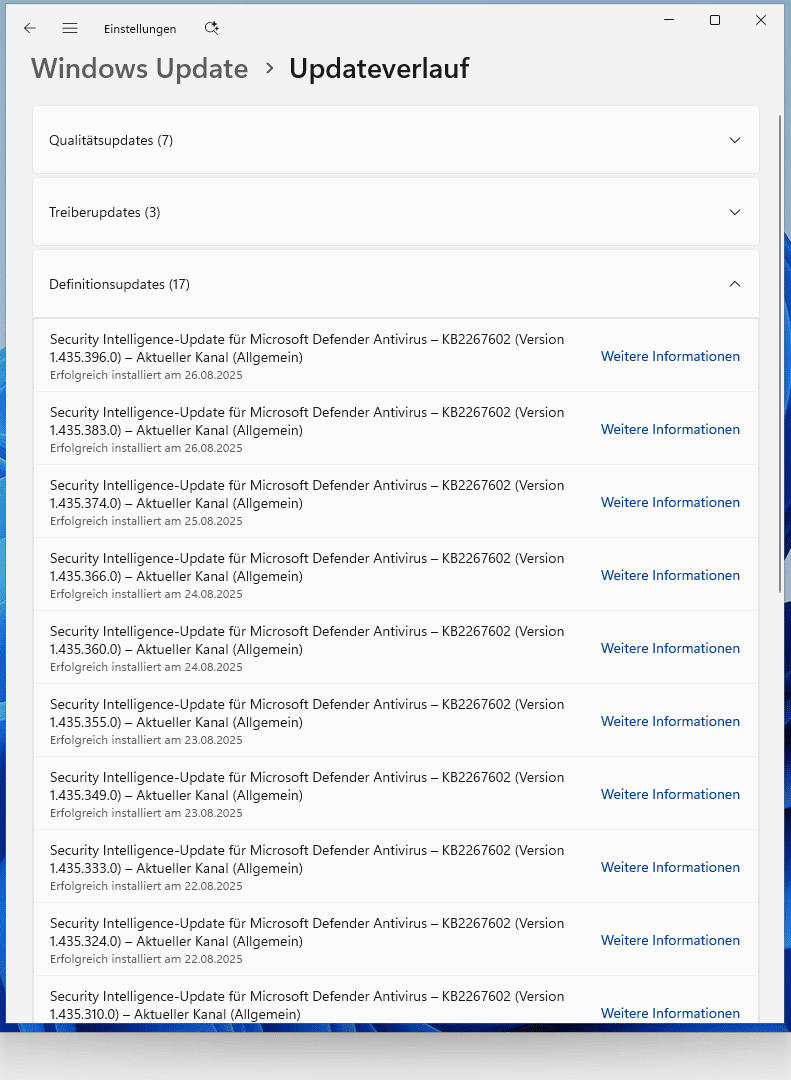791x1080 pixels.
Task: Expand the Qualitätsupdates (7) chevron
Action: pyautogui.click(x=734, y=141)
